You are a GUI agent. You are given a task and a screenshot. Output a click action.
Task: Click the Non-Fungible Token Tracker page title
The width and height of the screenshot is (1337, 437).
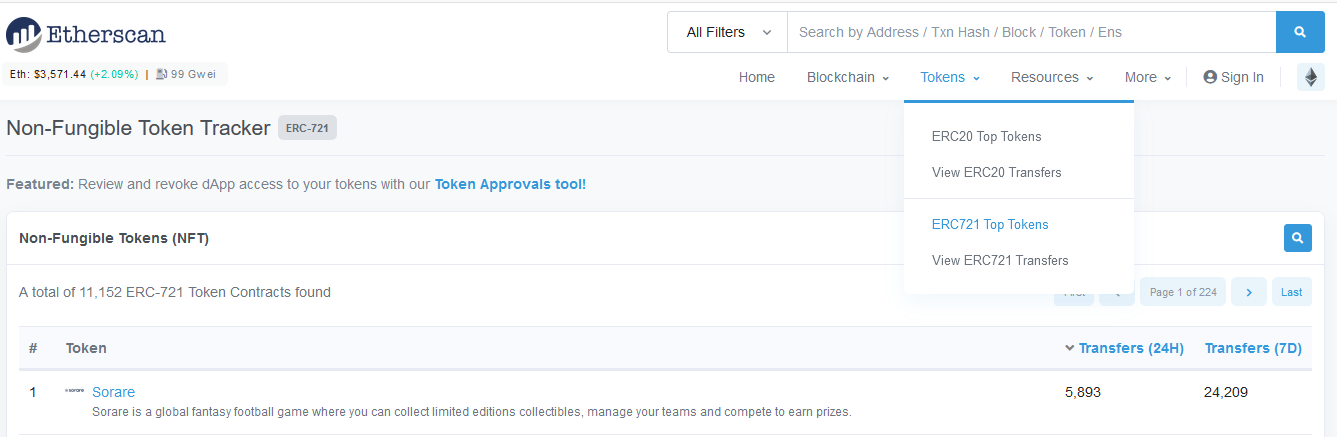coord(138,128)
